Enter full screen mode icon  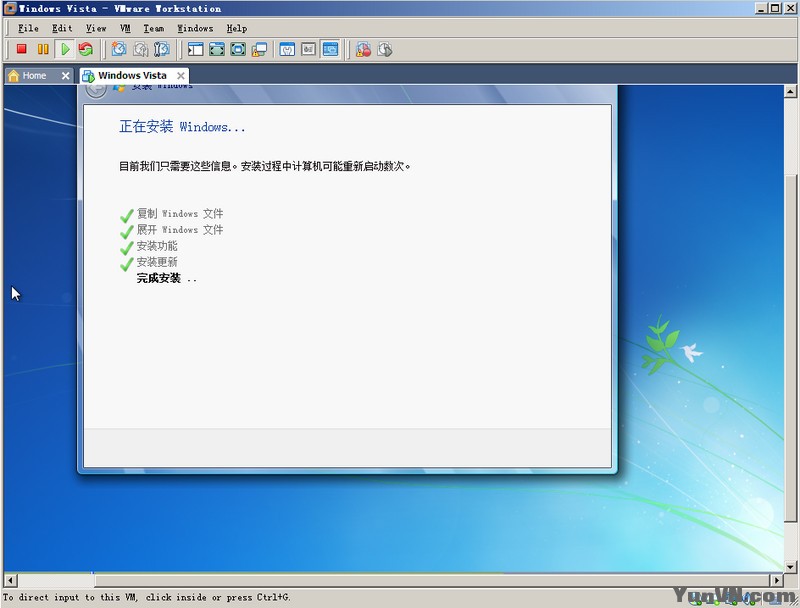(x=238, y=49)
